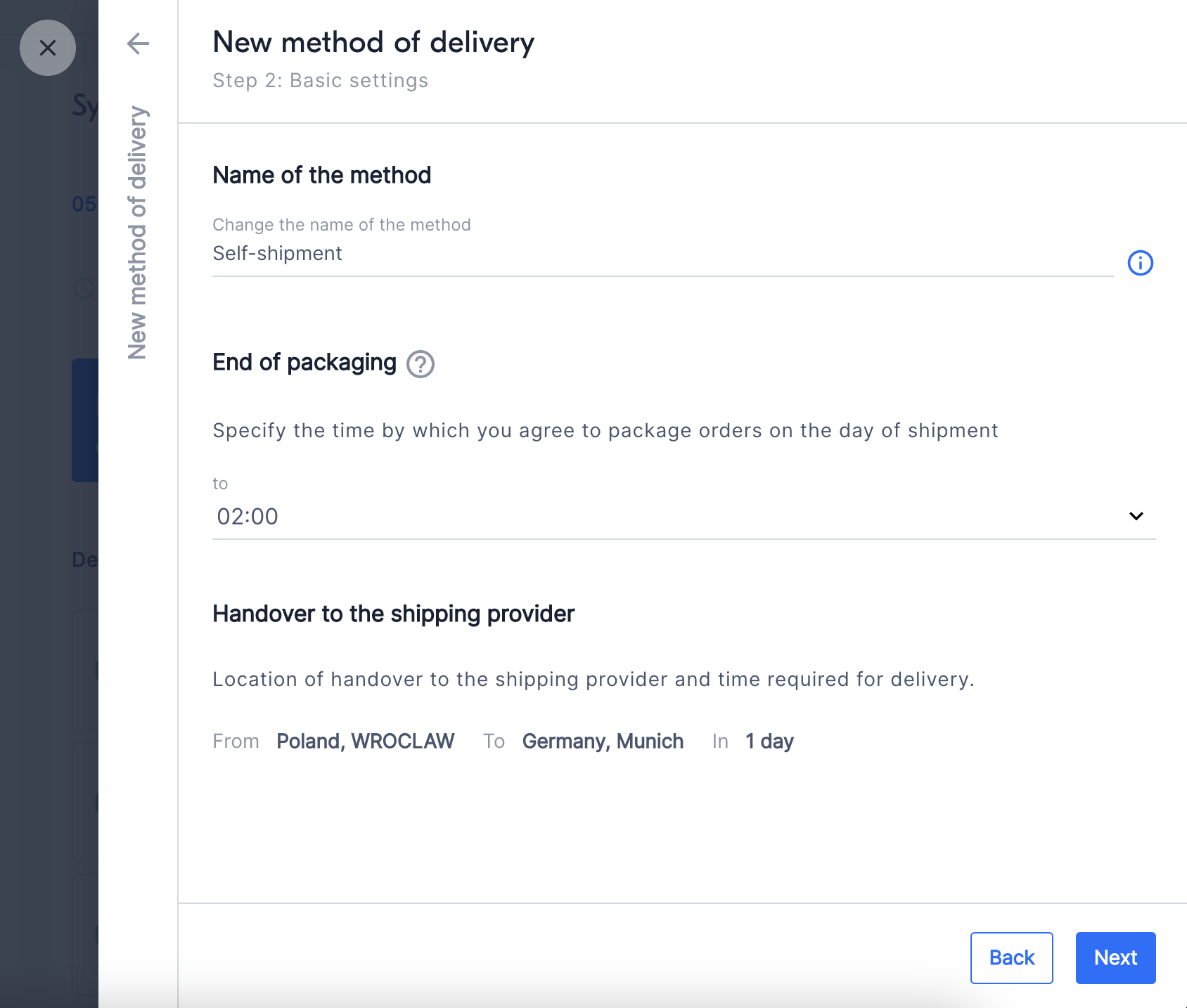Close the delivery method panel
Viewport: 1187px width, 1008px height.
pos(48,48)
